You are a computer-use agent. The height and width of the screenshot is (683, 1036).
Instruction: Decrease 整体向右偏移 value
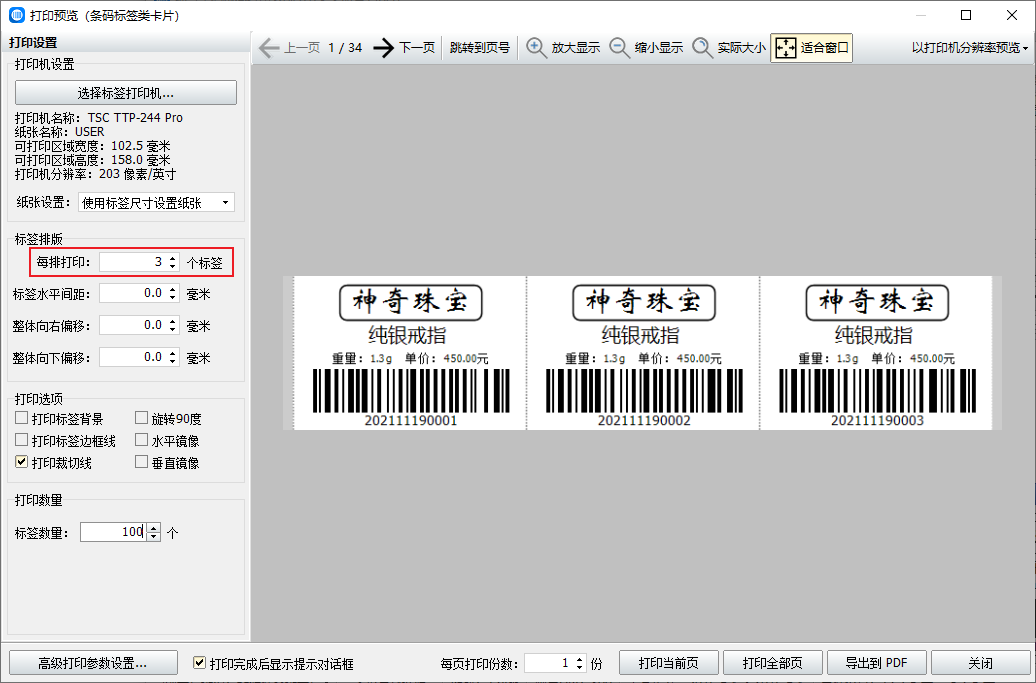click(x=172, y=330)
